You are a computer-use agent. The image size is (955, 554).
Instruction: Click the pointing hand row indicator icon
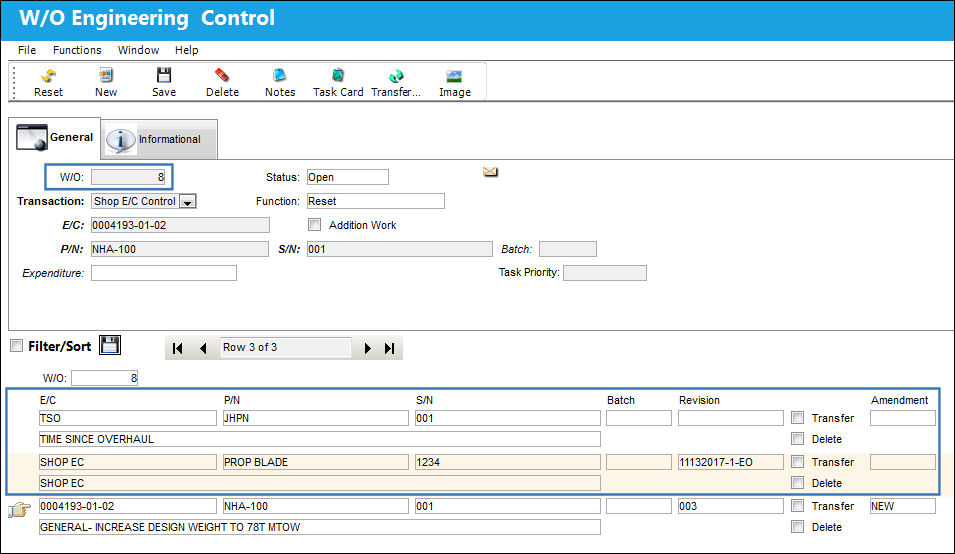pos(19,509)
